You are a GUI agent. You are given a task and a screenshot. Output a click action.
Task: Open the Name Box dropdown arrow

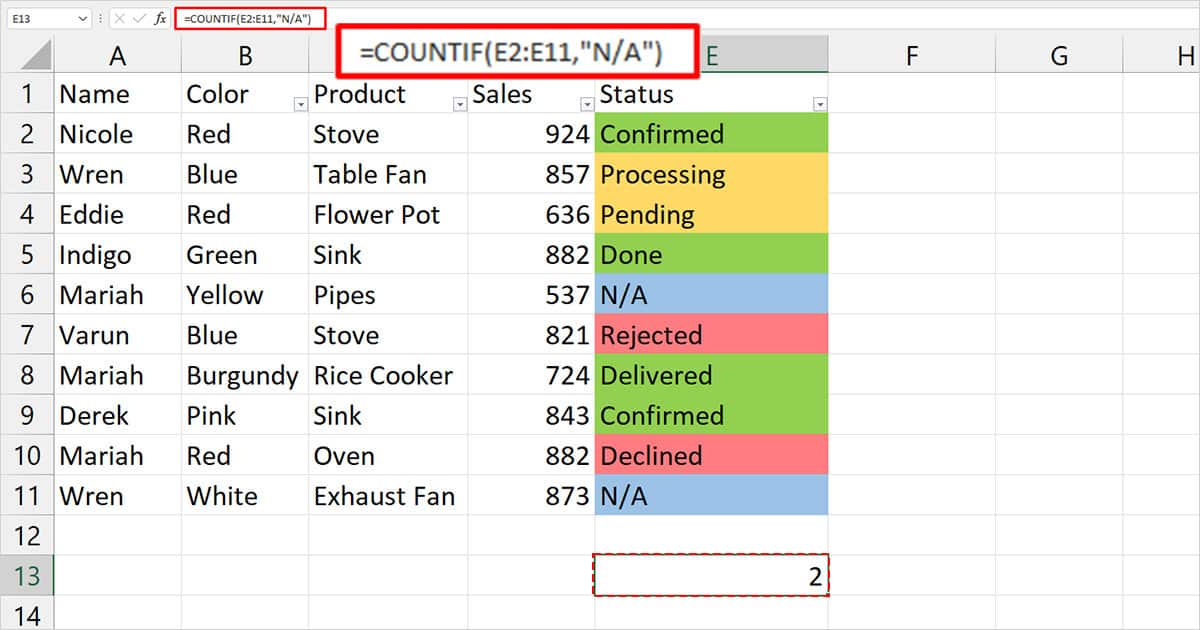83,17
